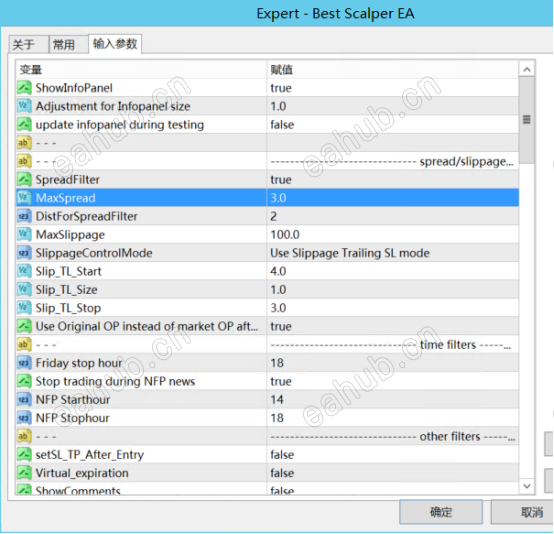Select the Friday stop hour variable name
Image resolution: width=554 pixels, height=534 pixels.
(x=79, y=363)
